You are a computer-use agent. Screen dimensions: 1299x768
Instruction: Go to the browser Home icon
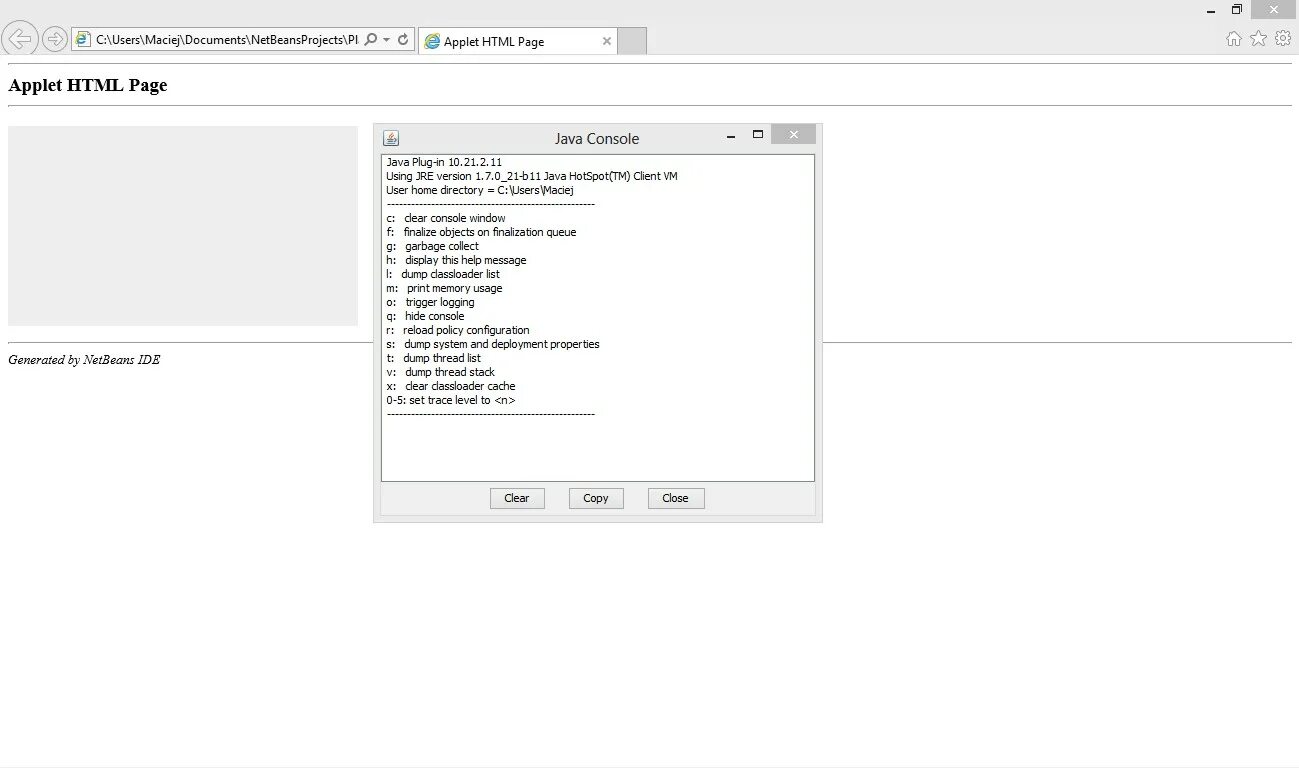[x=1234, y=39]
